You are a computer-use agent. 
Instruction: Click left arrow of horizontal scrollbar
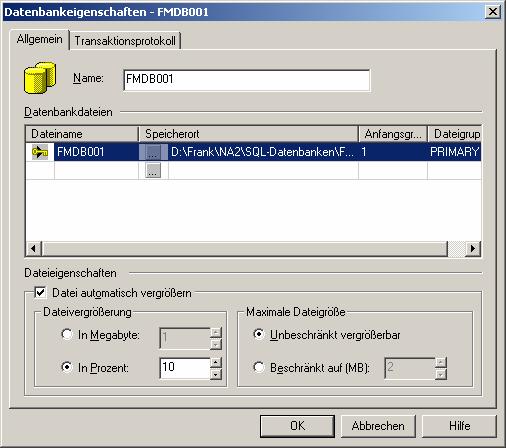pos(33,248)
